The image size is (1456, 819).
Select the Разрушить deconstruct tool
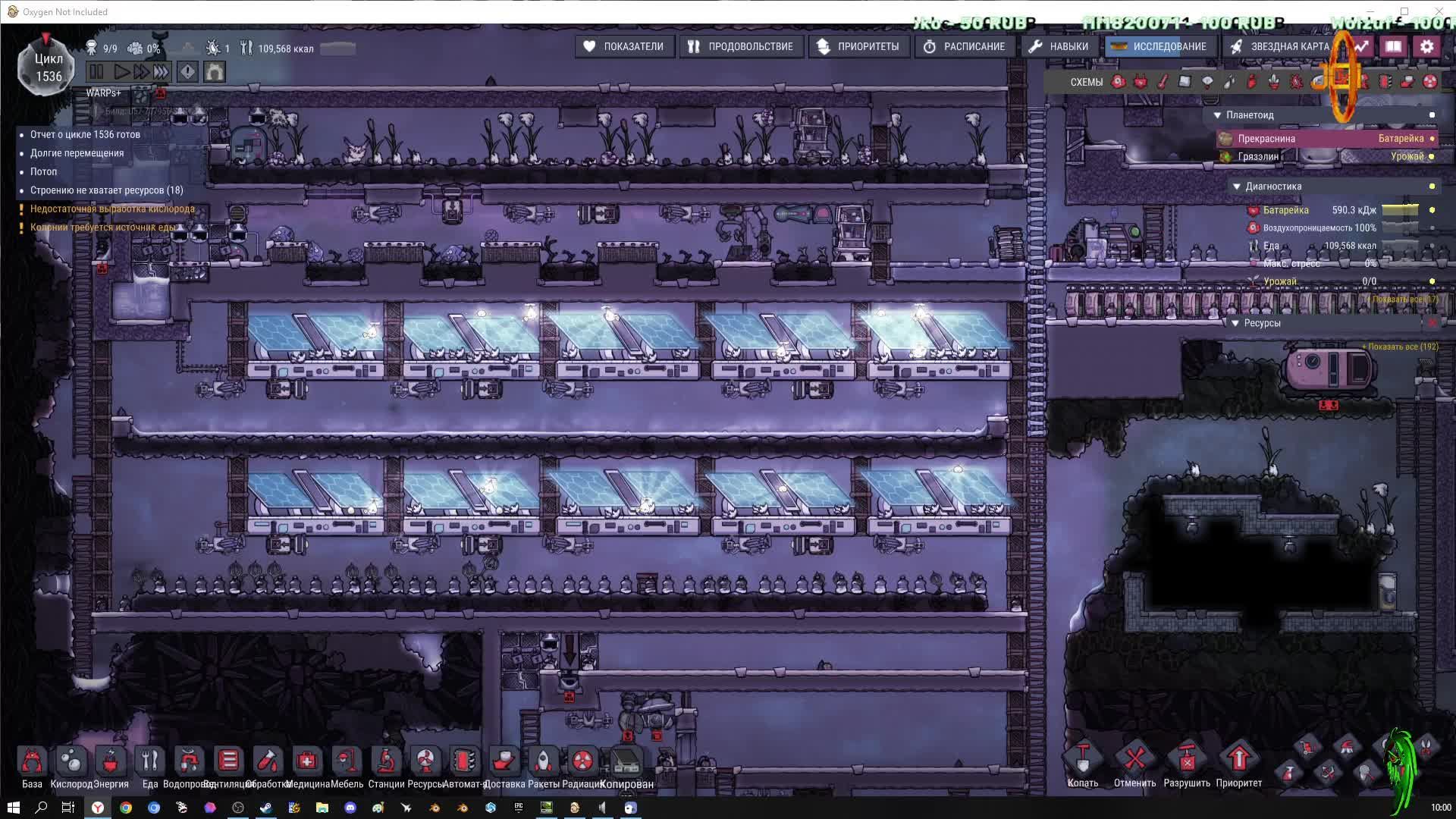pyautogui.click(x=1187, y=759)
